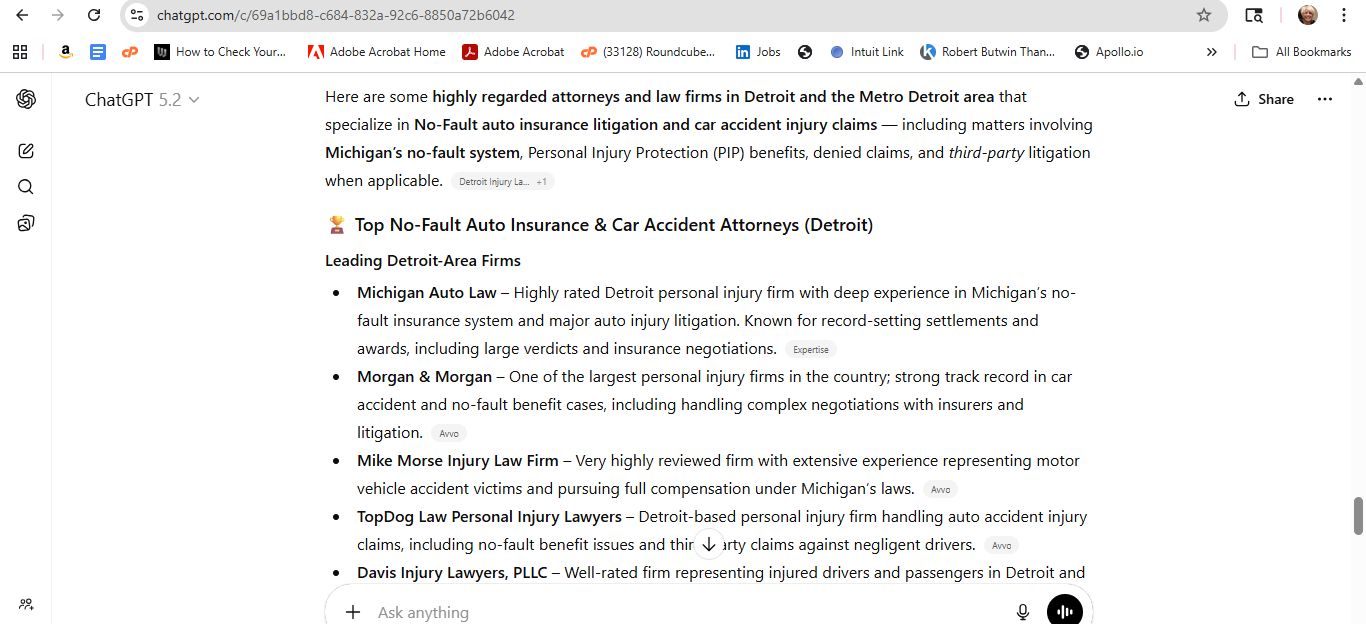View site information icon in the address bar
Screen dimensions: 1366x624
coord(138,15)
